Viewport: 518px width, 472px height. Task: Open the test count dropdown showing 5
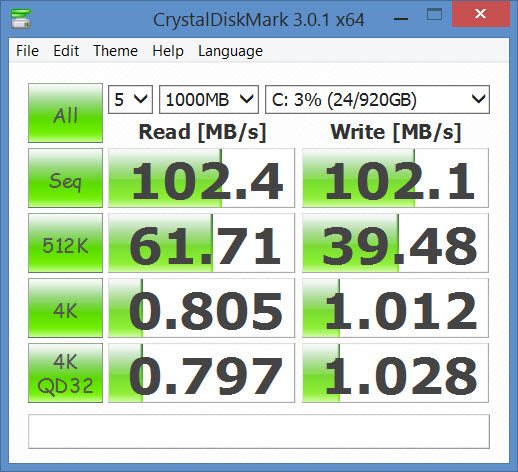[x=130, y=100]
